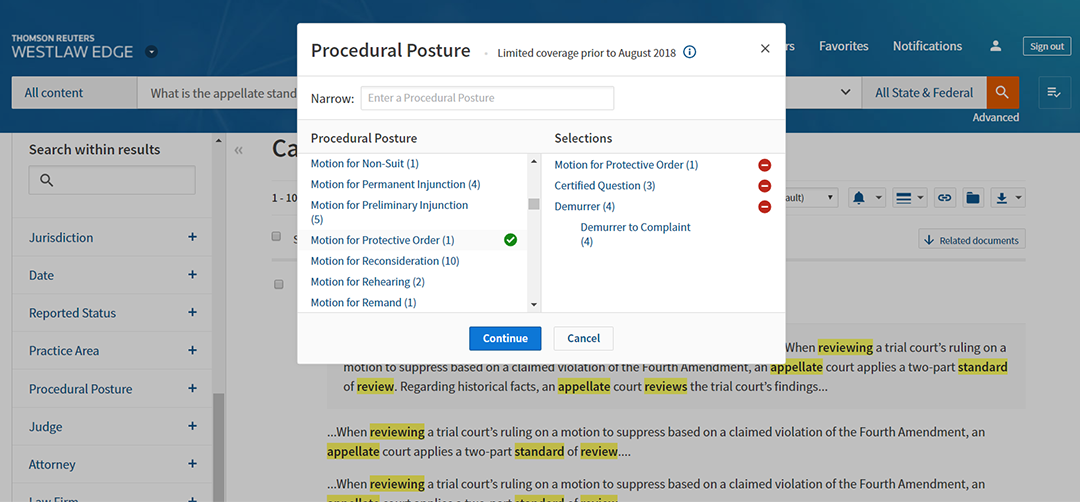Open the Favorites menu
This screenshot has height=502, width=1080.
[x=843, y=46]
